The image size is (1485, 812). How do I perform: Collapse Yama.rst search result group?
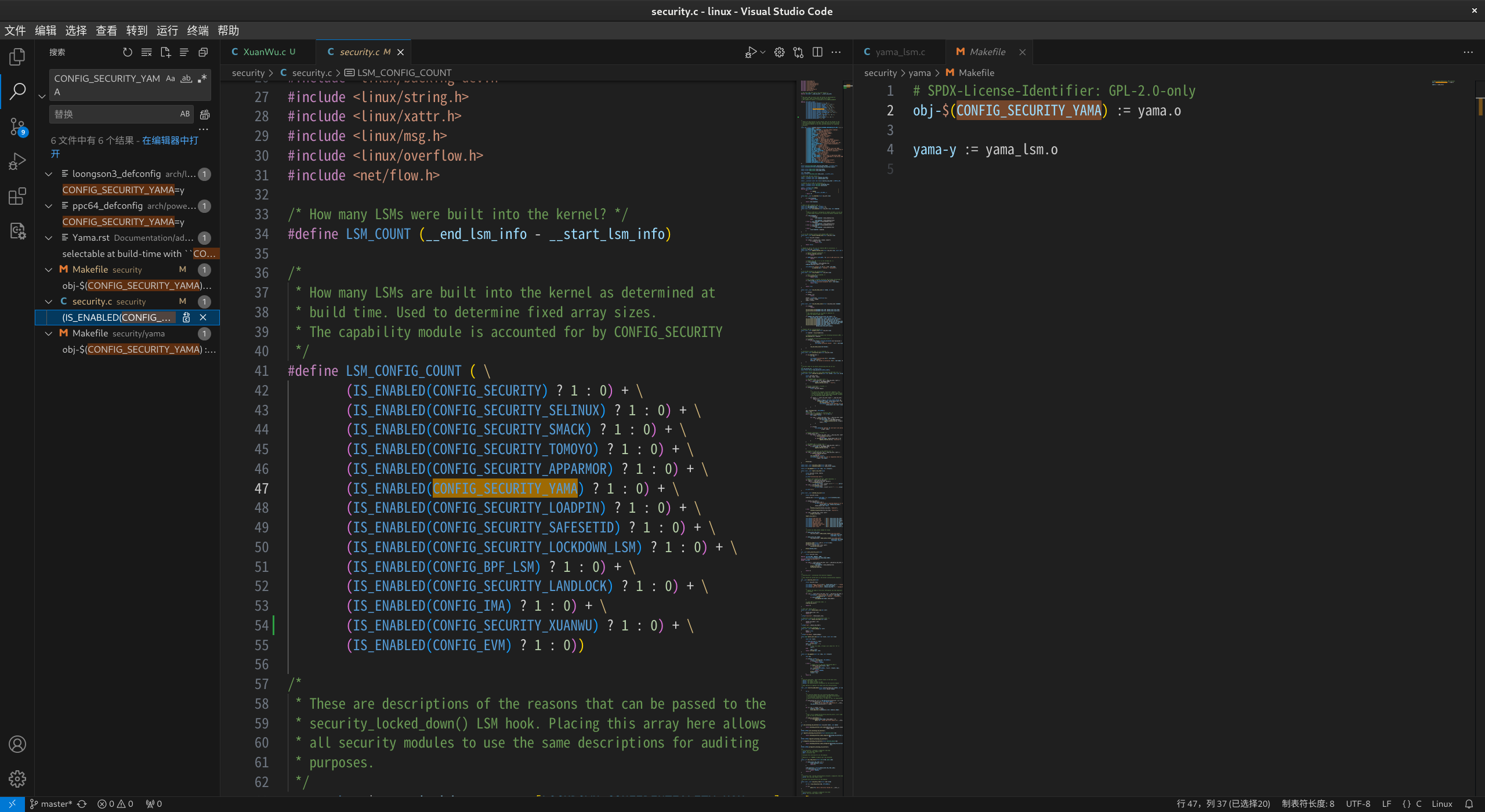pos(49,238)
